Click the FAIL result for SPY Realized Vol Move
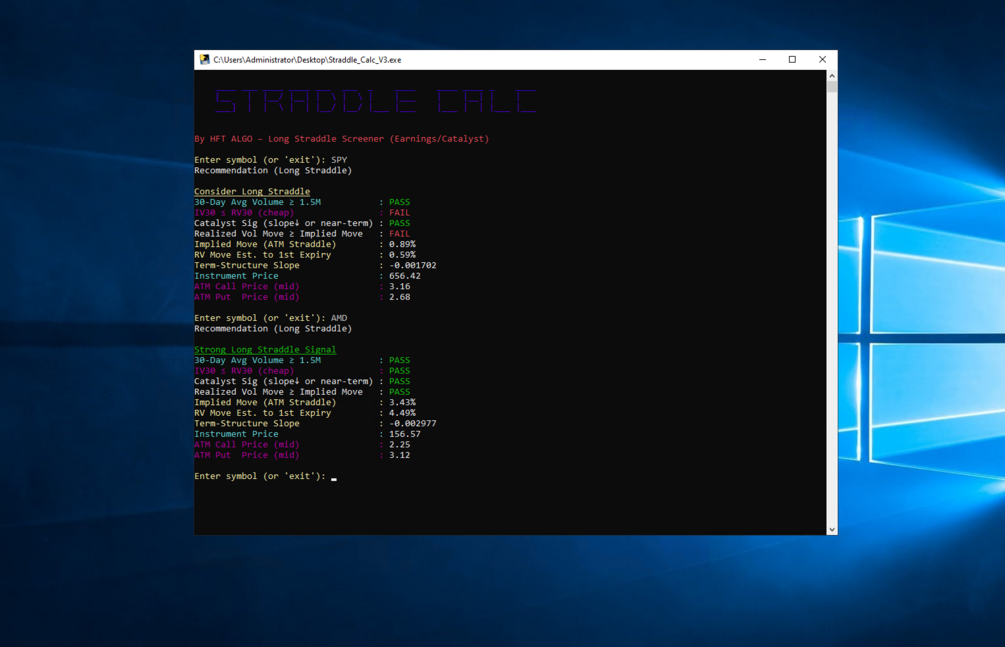This screenshot has width=1005, height=647. 399,234
